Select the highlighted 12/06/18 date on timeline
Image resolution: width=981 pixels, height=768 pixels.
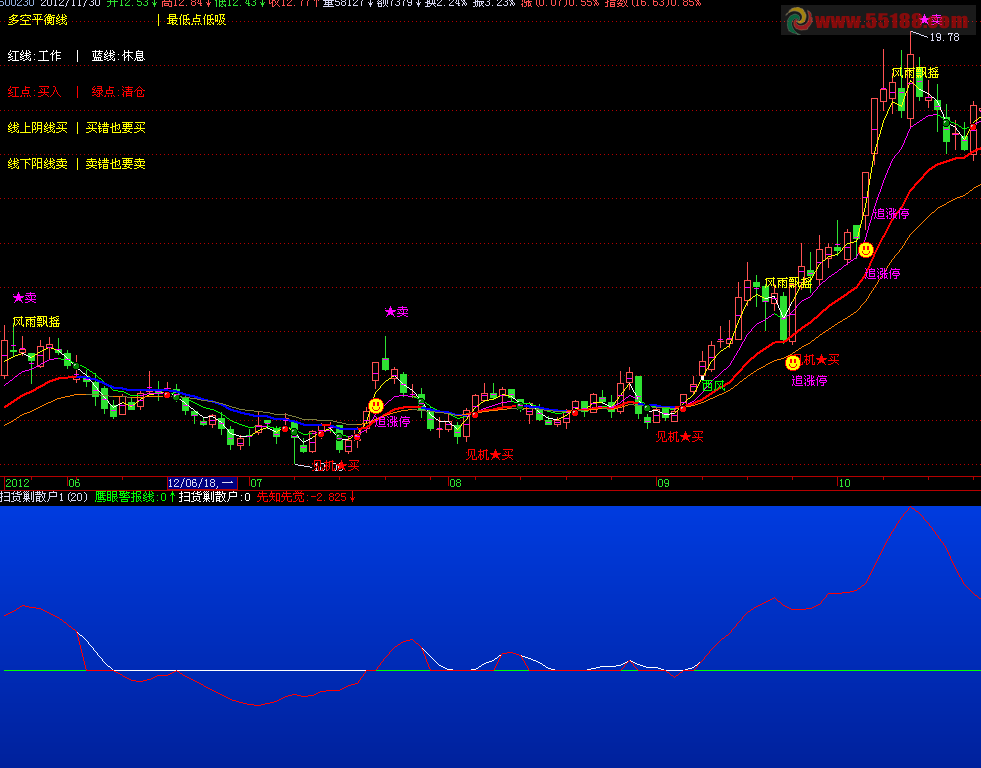pyautogui.click(x=202, y=483)
